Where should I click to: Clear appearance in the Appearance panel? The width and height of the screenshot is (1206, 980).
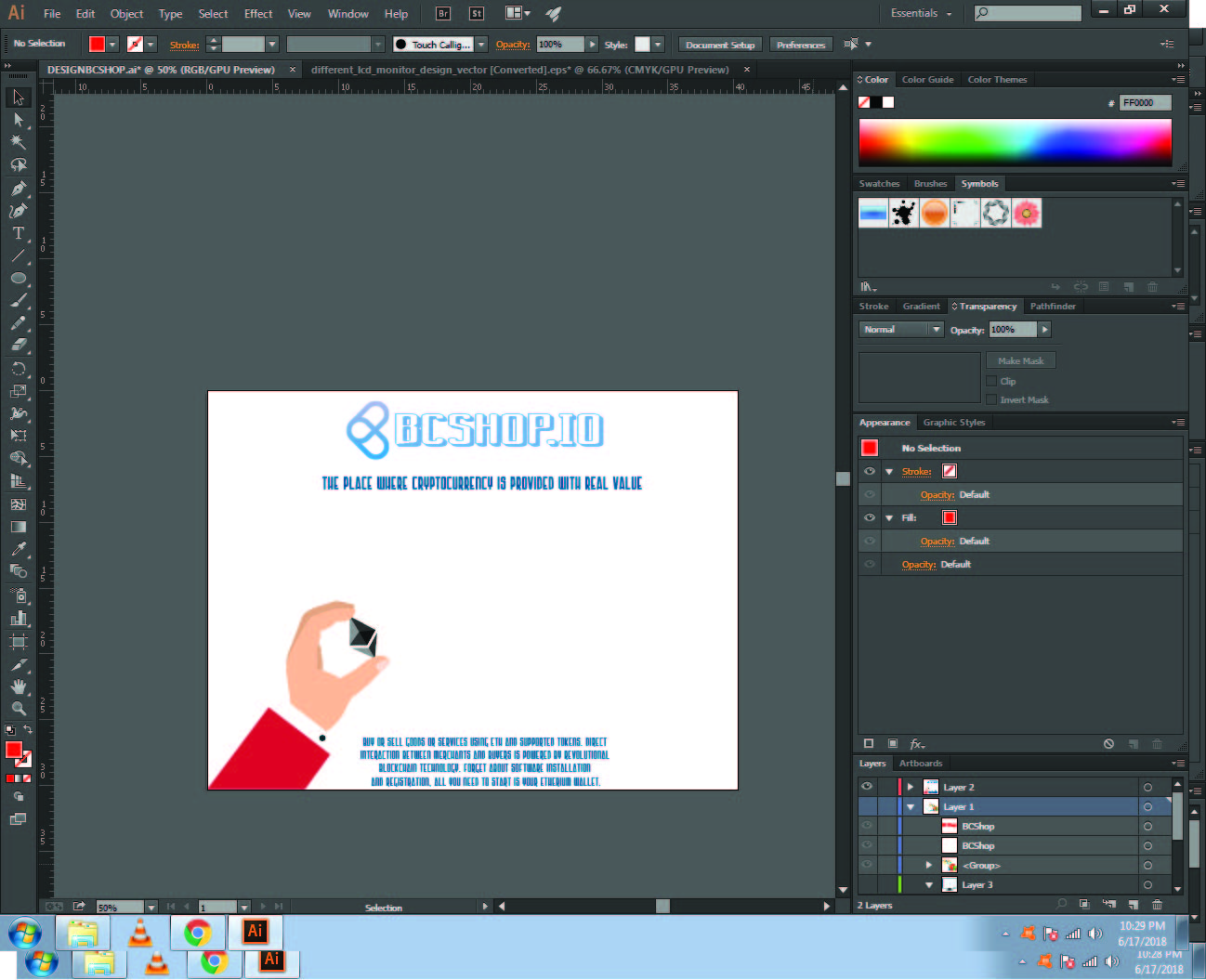[x=1108, y=744]
